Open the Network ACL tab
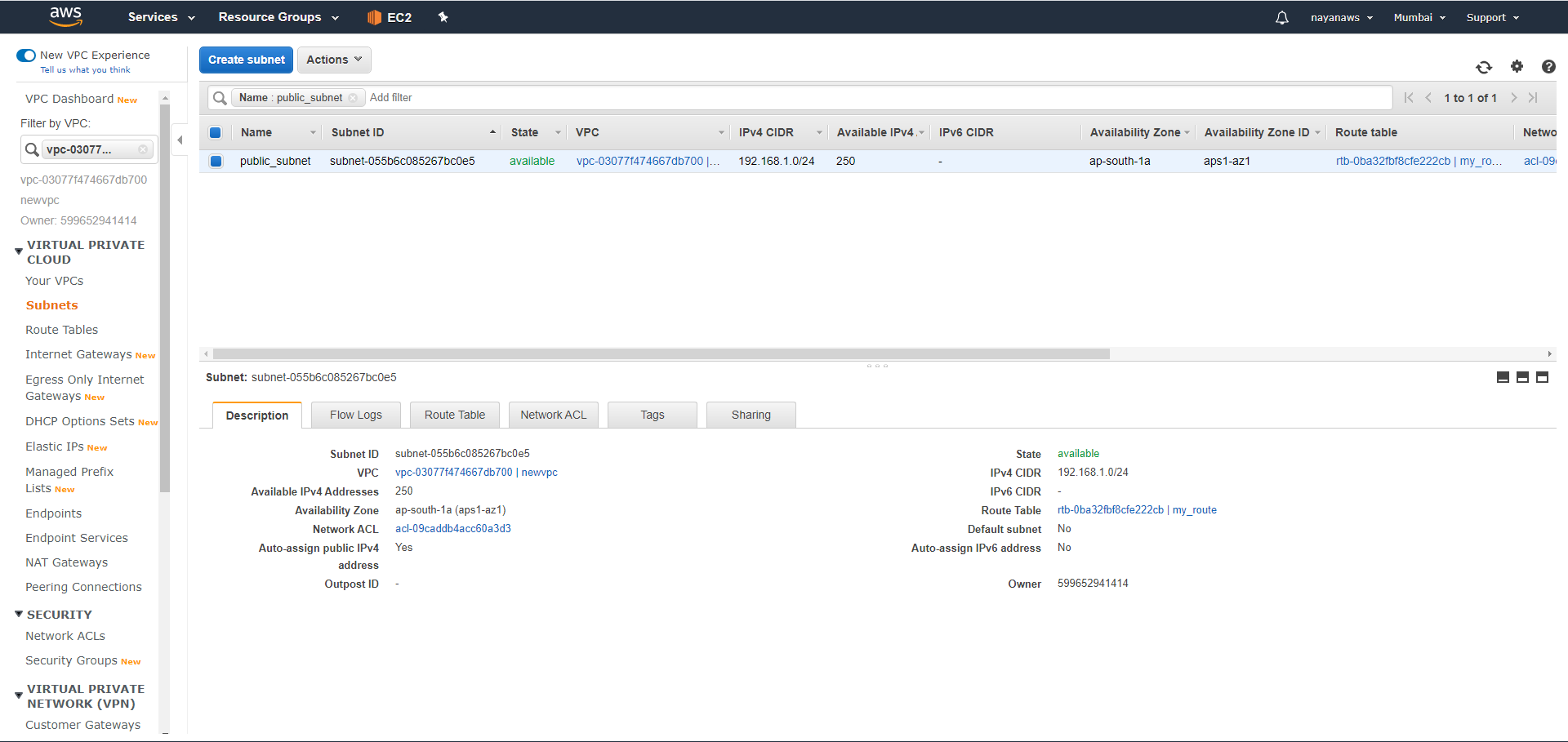Image resolution: width=1568 pixels, height=742 pixels. [554, 415]
